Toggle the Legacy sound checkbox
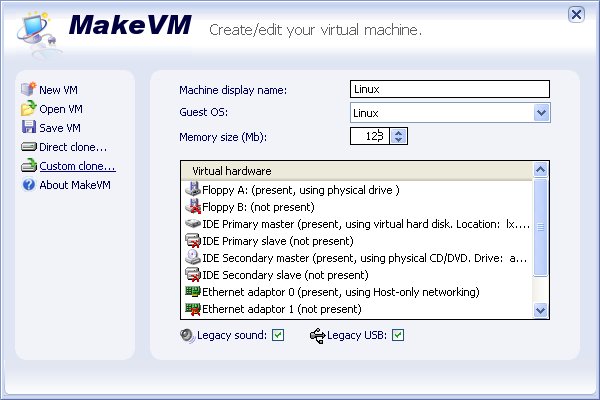Image resolution: width=600 pixels, height=400 pixels. [x=278, y=335]
